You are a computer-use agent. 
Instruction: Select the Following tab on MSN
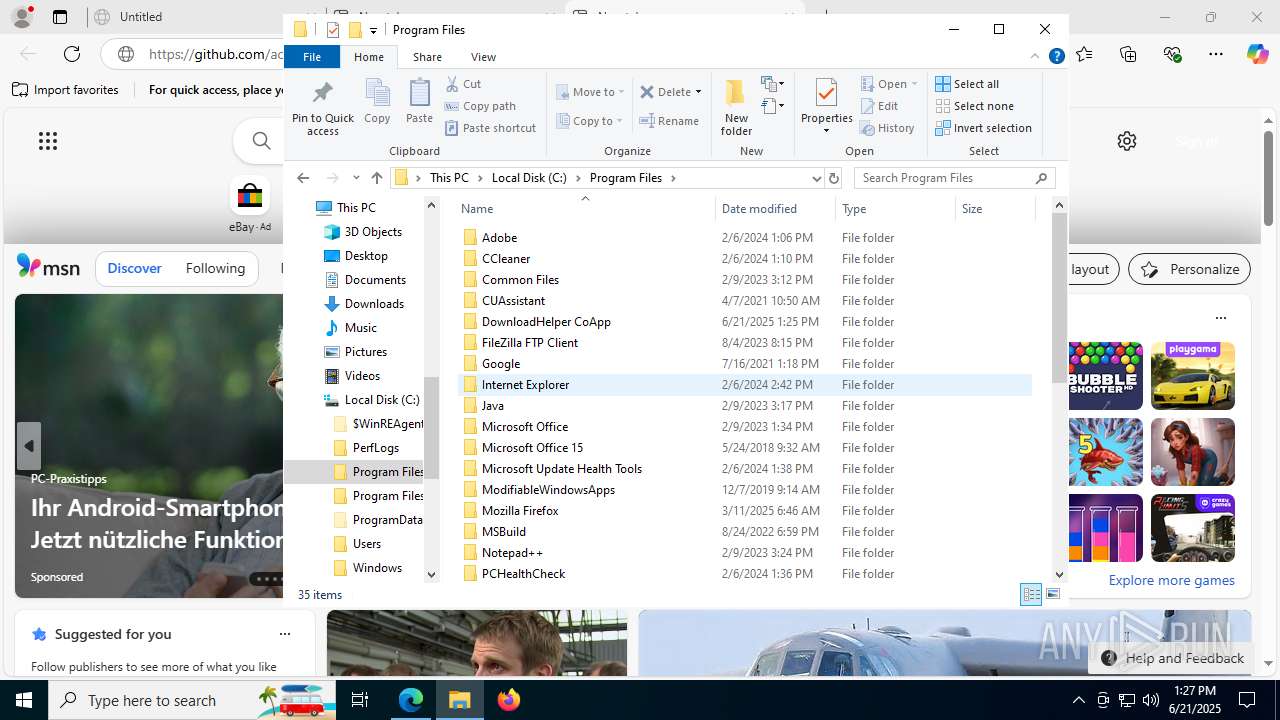click(215, 268)
